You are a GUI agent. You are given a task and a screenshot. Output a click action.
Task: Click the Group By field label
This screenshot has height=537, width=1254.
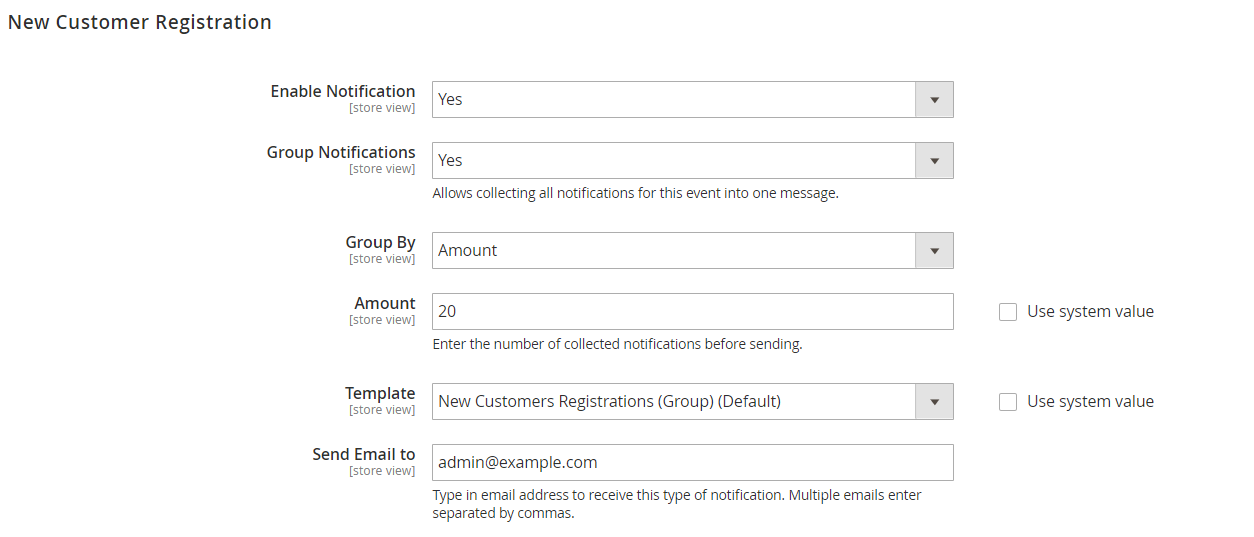point(381,243)
